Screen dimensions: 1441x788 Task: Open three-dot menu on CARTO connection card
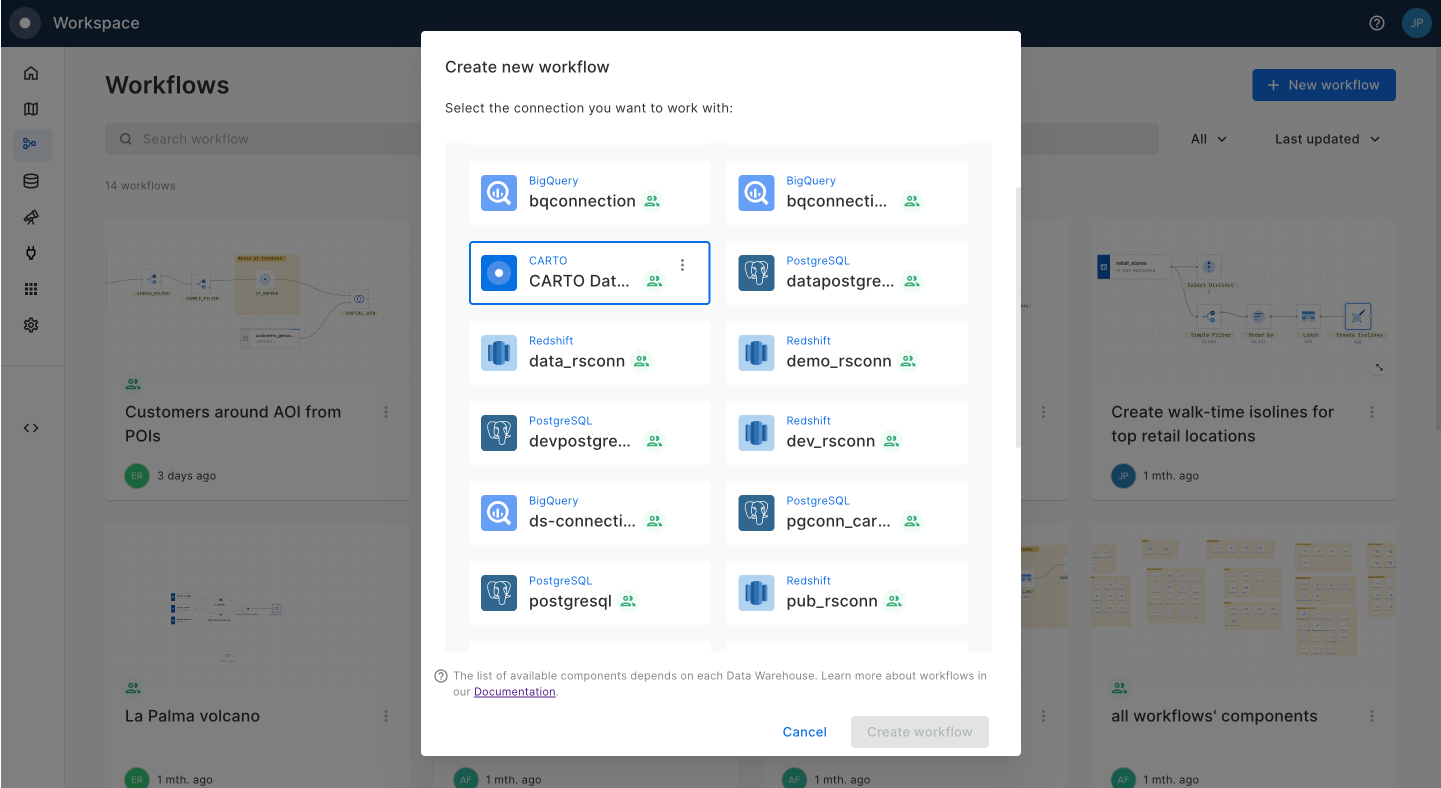click(683, 265)
